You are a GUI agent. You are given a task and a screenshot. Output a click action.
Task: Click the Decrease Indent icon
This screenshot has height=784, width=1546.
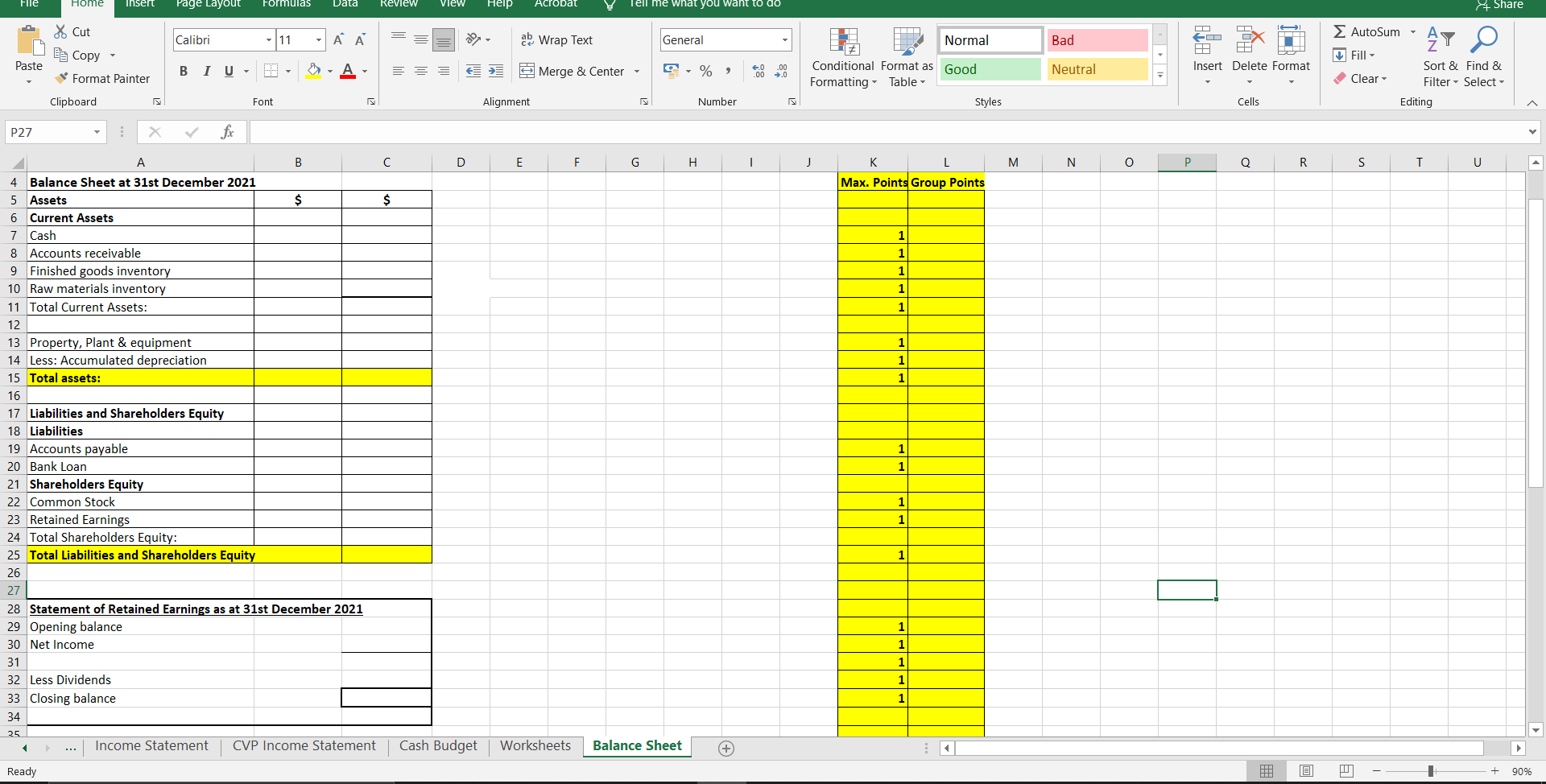coord(473,71)
